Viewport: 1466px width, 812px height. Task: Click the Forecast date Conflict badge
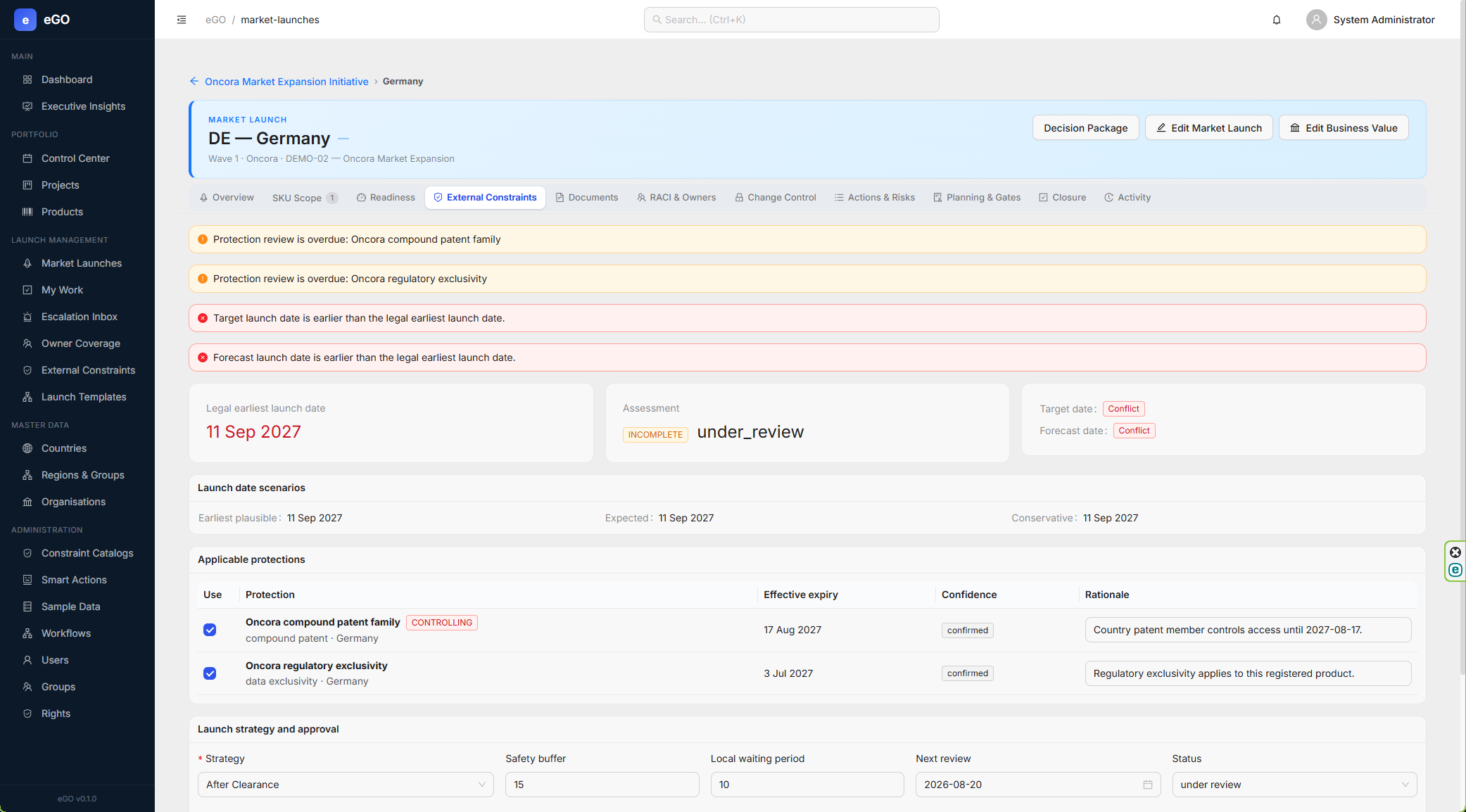point(1134,431)
